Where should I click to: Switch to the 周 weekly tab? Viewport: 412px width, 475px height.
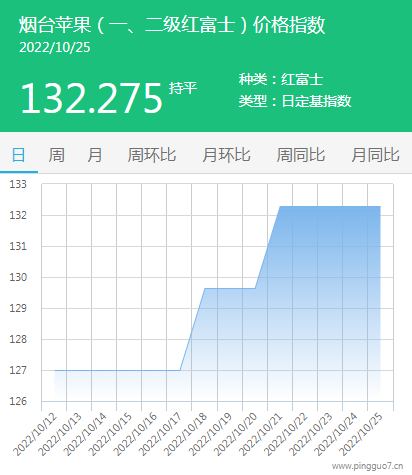(57, 155)
